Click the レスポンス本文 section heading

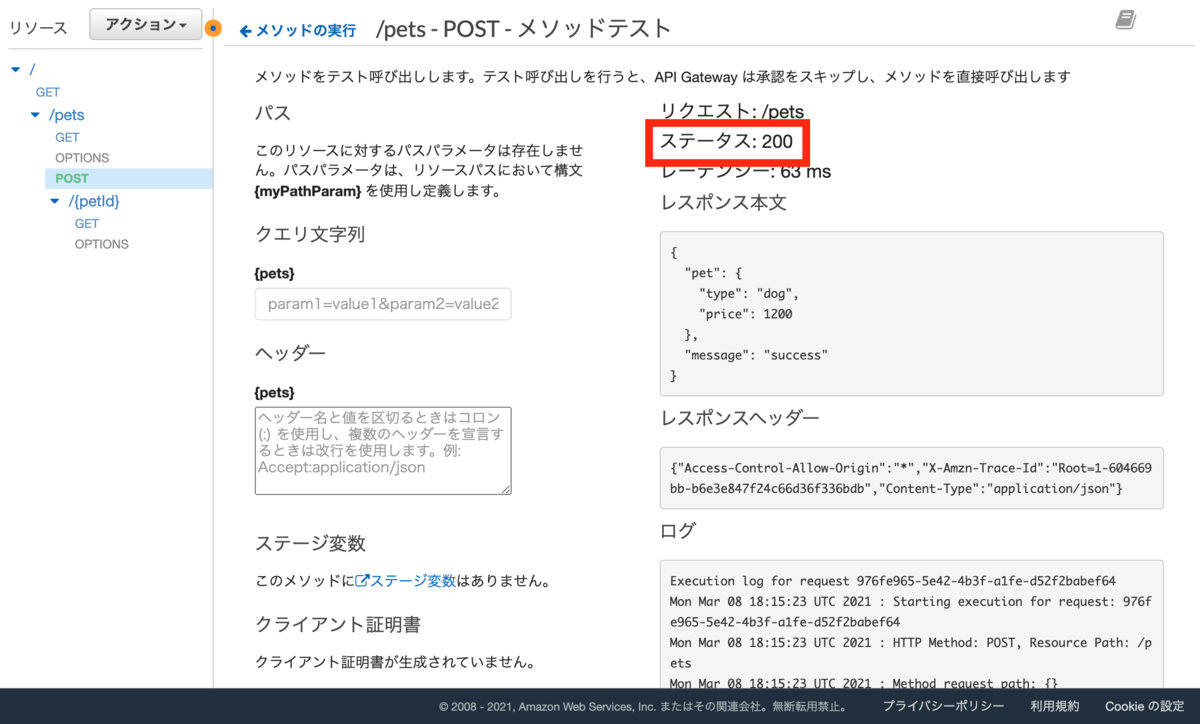click(724, 203)
